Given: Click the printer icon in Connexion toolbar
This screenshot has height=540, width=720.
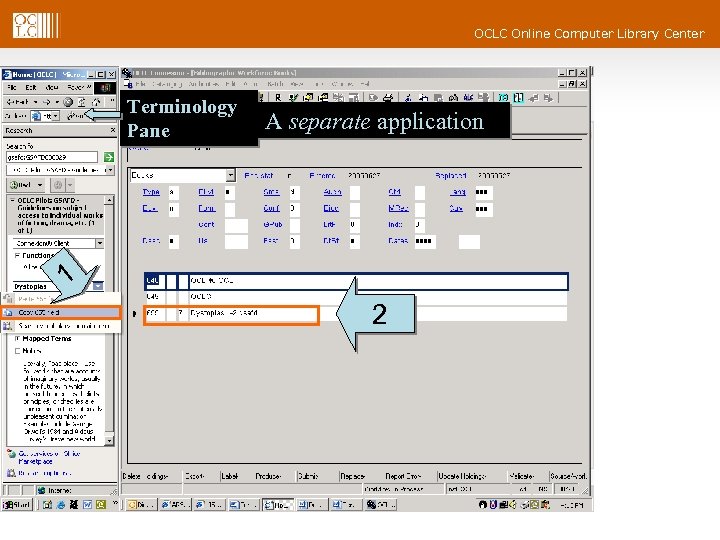Looking at the screenshot, I should coord(388,97).
